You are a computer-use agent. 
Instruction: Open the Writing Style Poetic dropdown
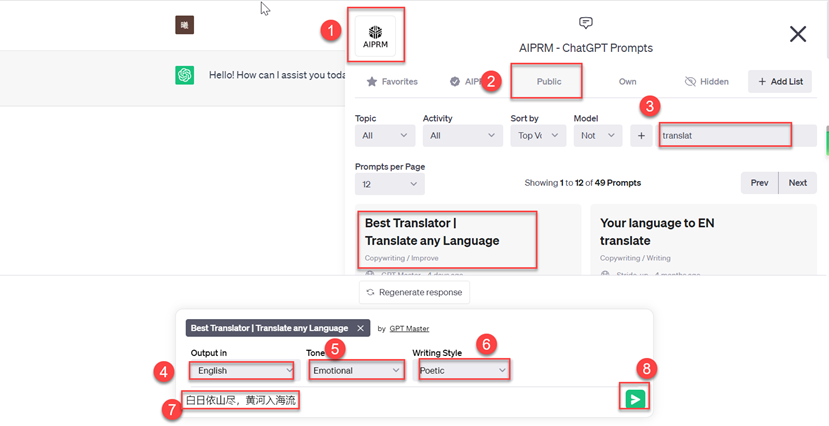point(464,371)
